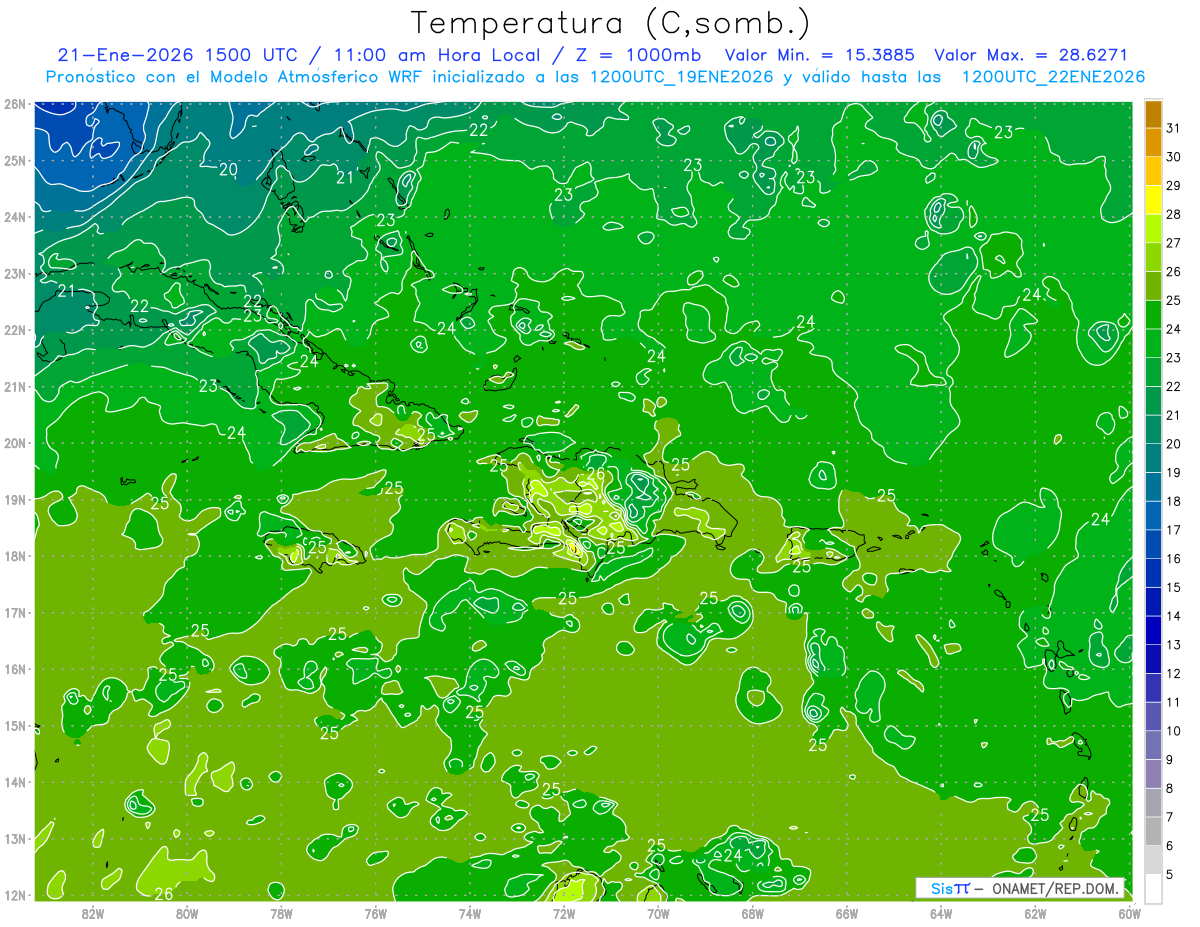The width and height of the screenshot is (1200, 927).
Task: Pick the yellow legend swatch between 28 and 29
Action: [1153, 199]
